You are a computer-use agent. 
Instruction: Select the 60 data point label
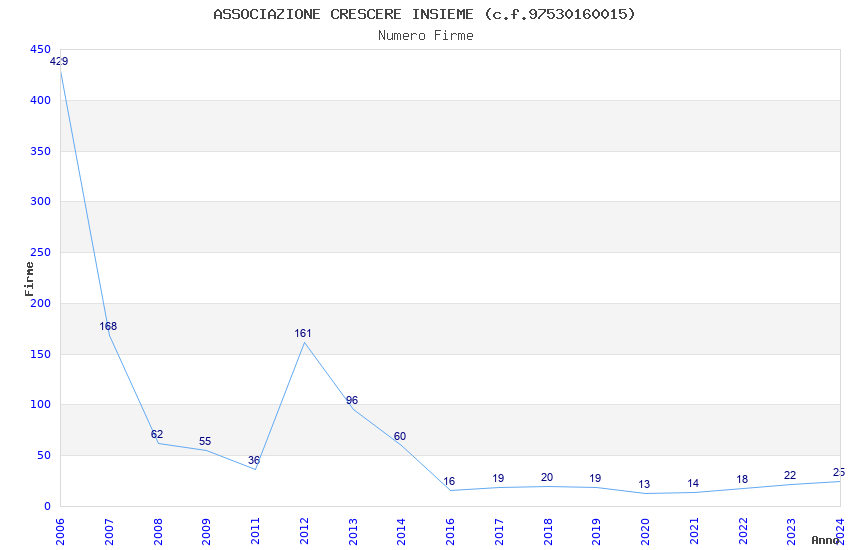click(x=400, y=436)
